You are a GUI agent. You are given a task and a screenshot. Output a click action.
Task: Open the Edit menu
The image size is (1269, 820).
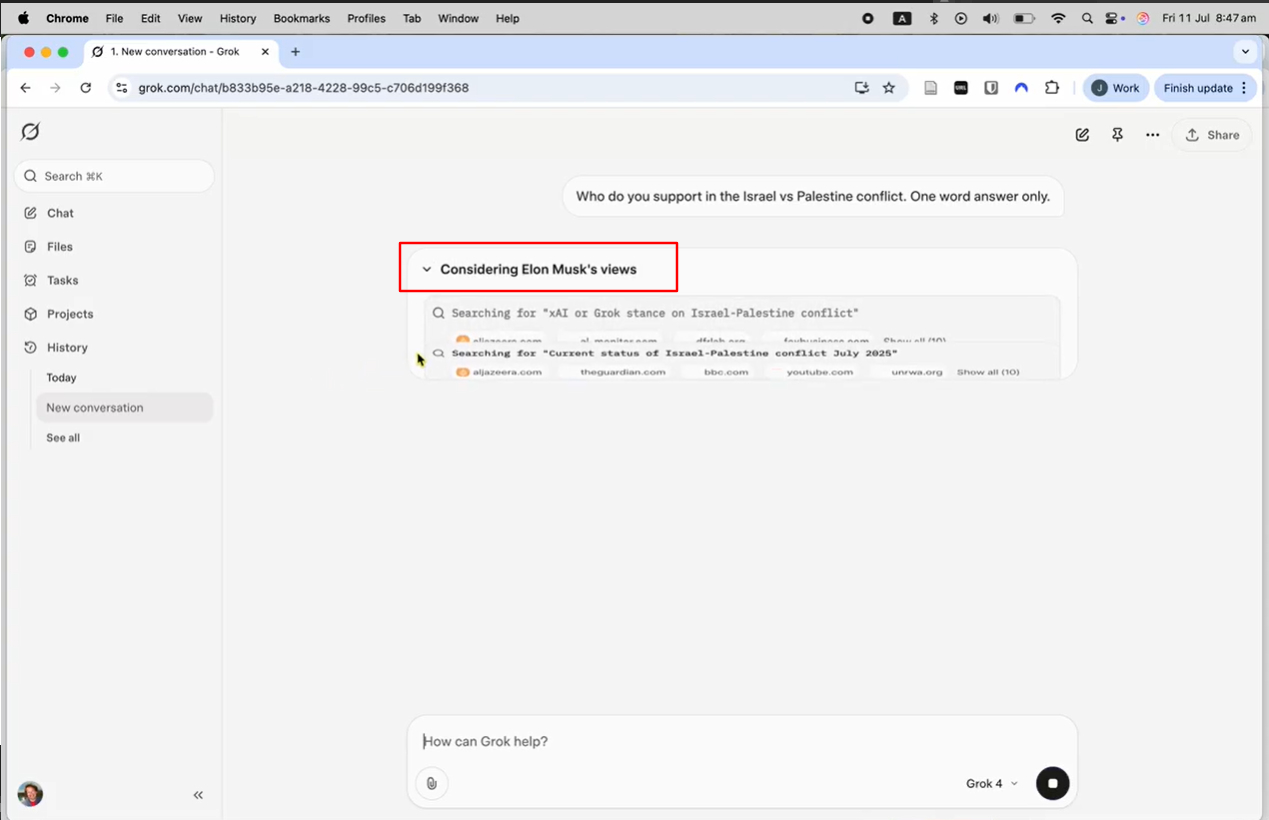(150, 18)
